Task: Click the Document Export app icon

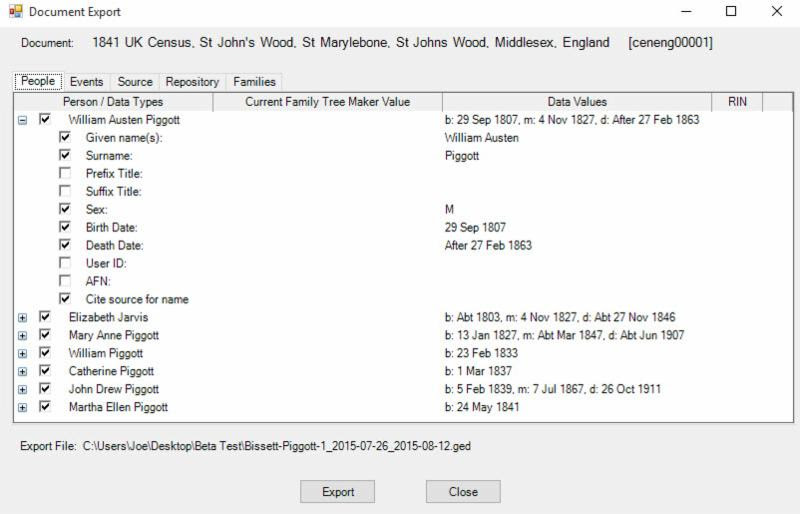Action: pyautogui.click(x=16, y=11)
